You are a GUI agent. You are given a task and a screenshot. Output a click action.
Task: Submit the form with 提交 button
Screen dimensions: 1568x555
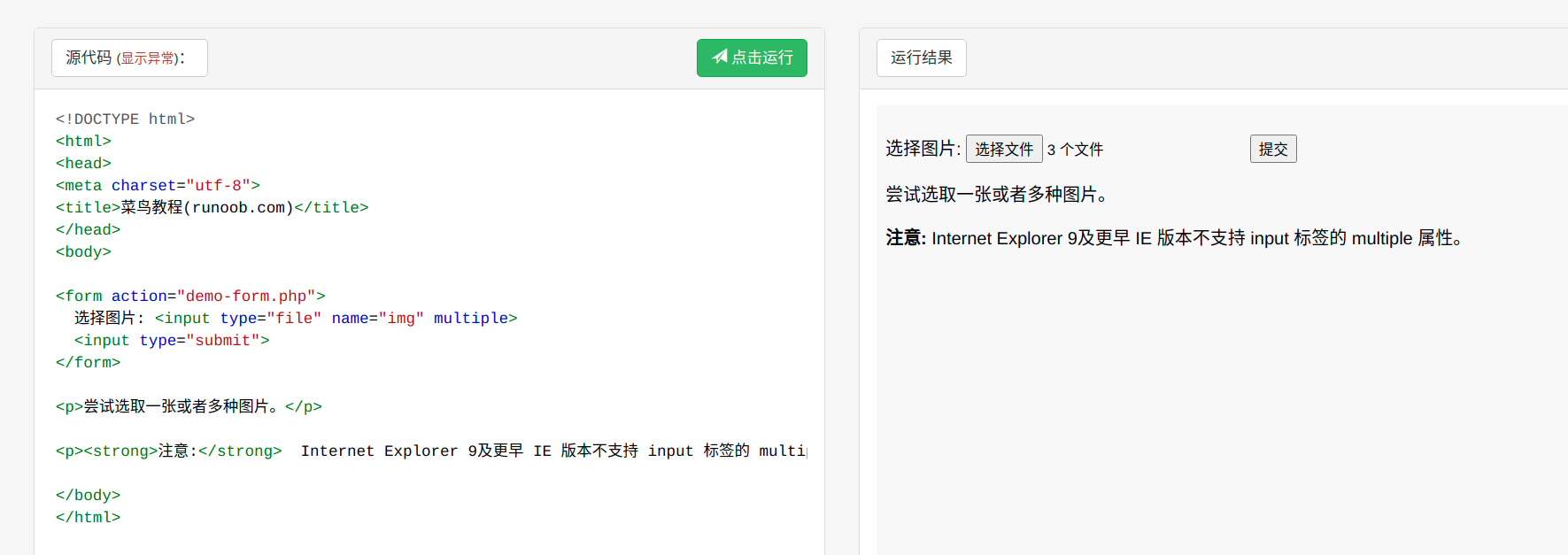1273,149
